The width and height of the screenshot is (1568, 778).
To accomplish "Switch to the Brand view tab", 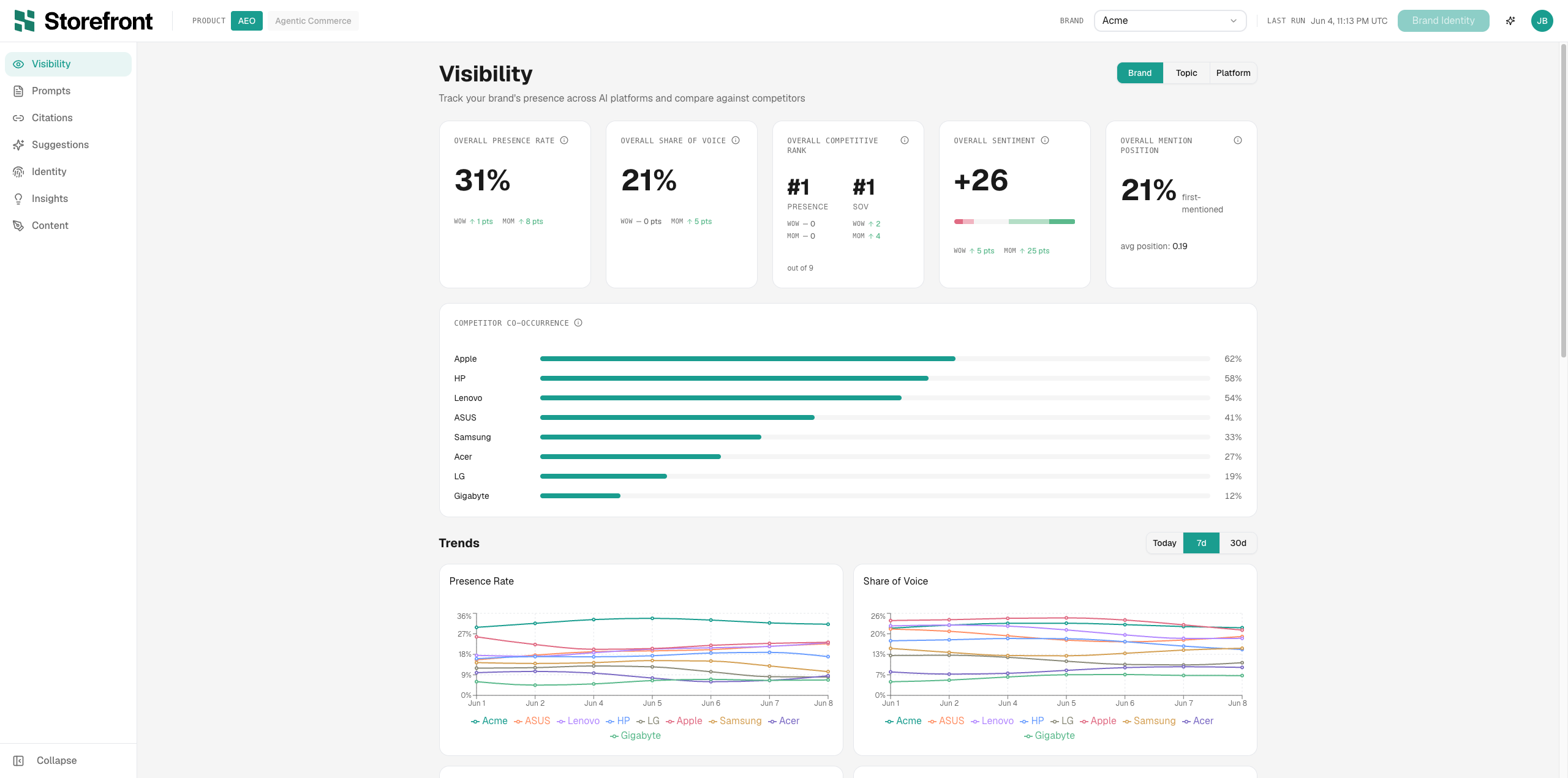I will pyautogui.click(x=1139, y=73).
